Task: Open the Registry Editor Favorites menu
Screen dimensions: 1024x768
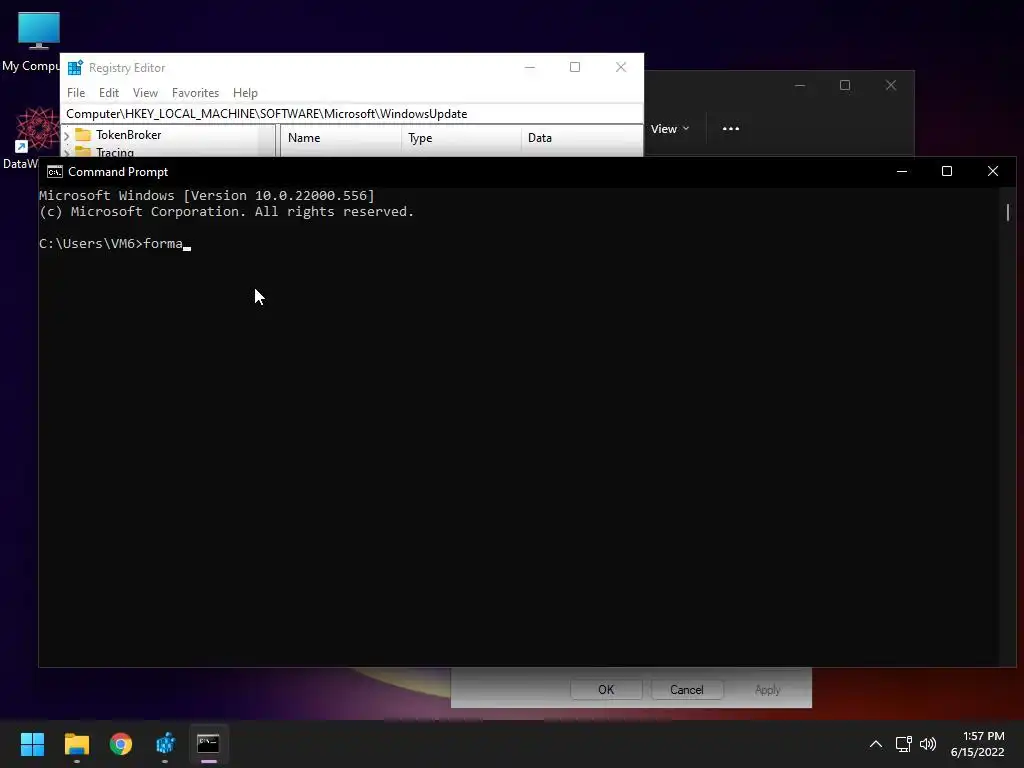Action: tap(195, 93)
